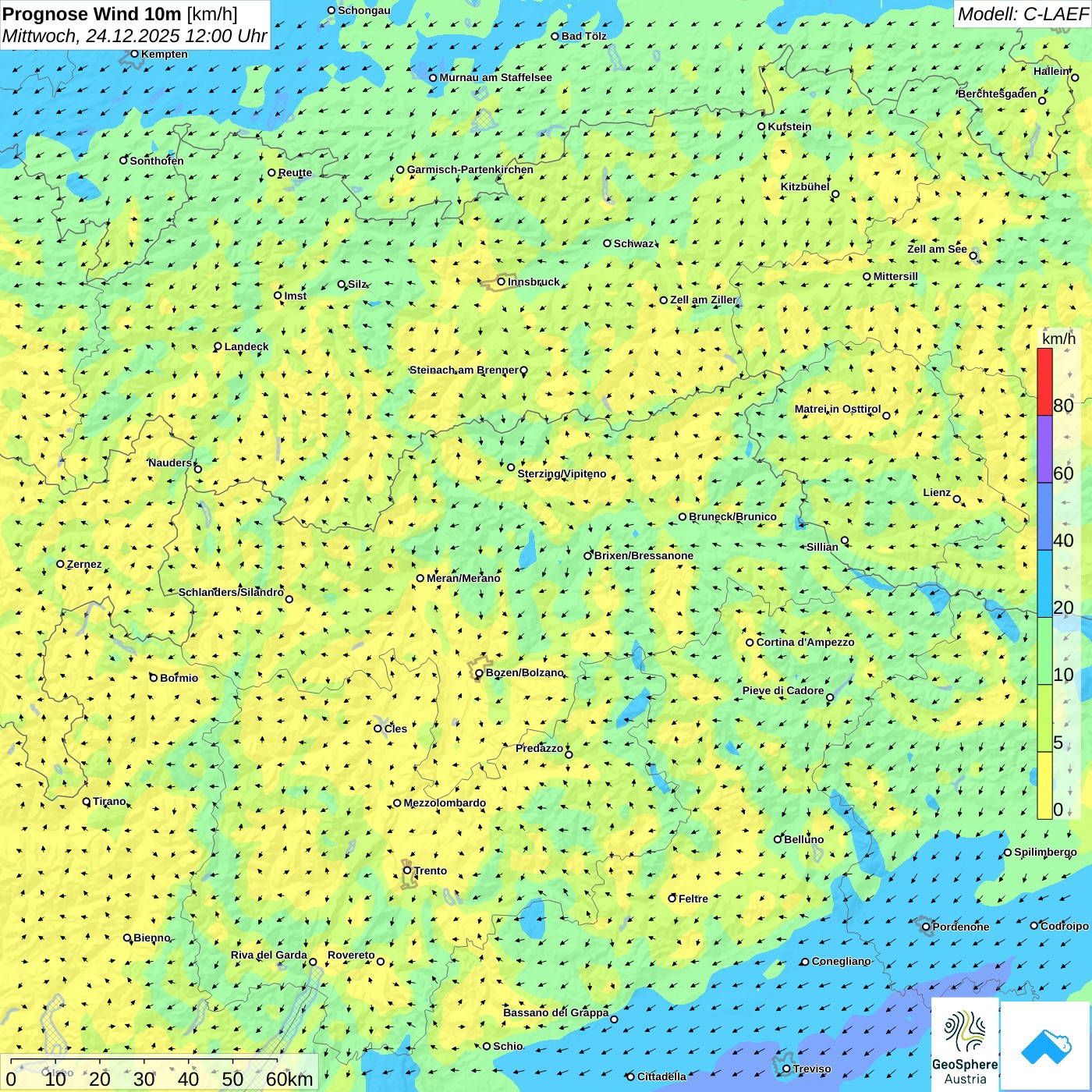Viewport: 1092px width, 1092px height.
Task: Click the 'Bad Tölz' label
Action: [584, 36]
